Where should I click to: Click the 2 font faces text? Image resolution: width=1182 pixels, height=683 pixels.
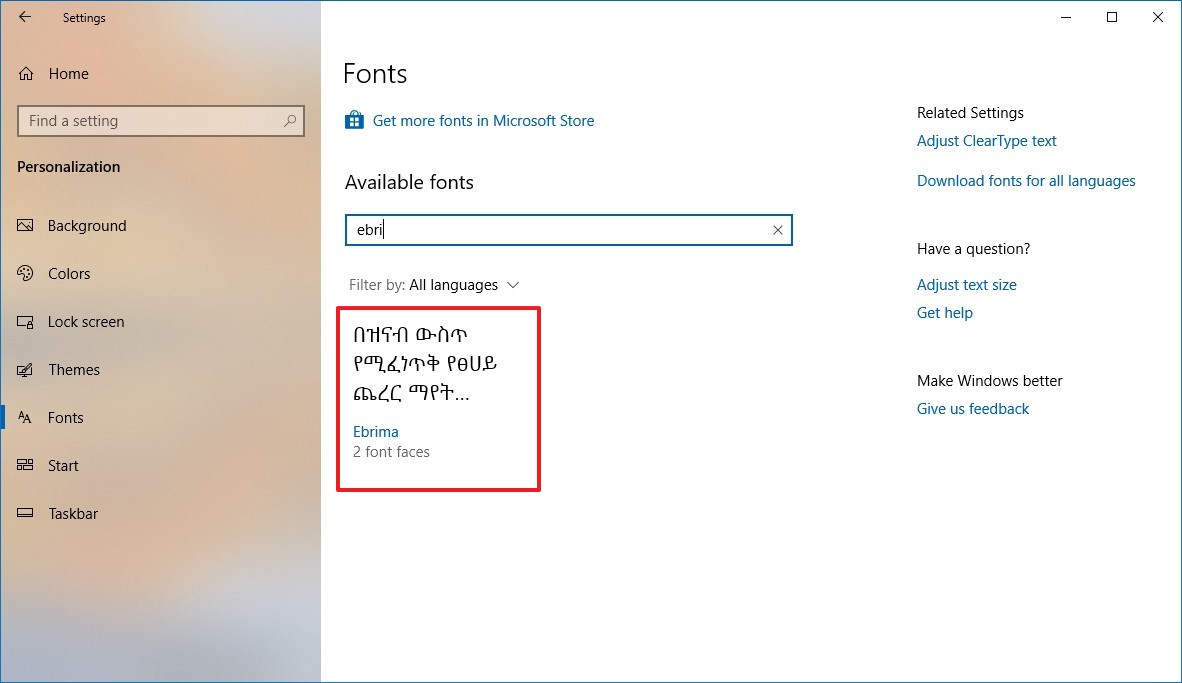391,452
